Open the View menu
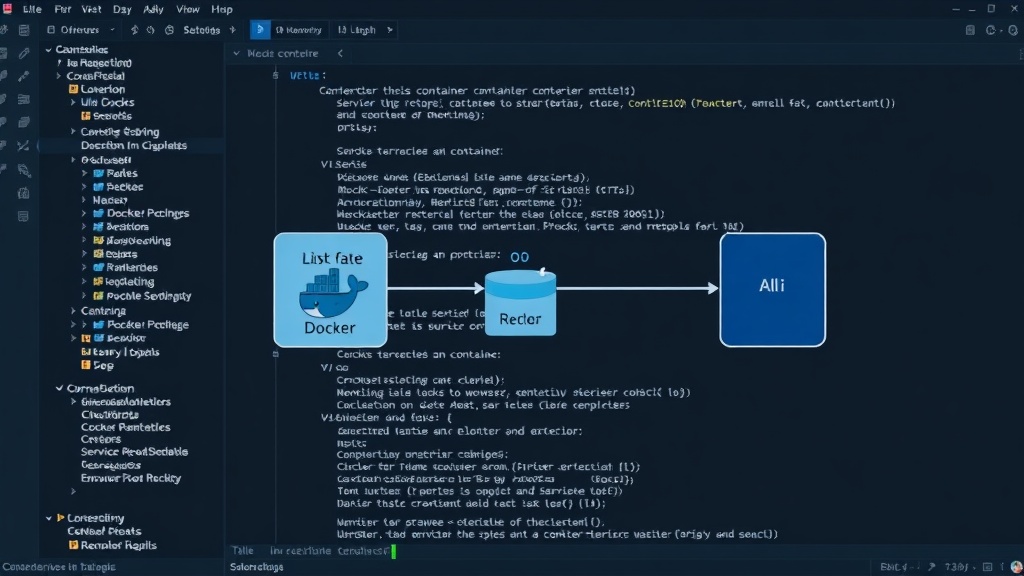 (187, 9)
